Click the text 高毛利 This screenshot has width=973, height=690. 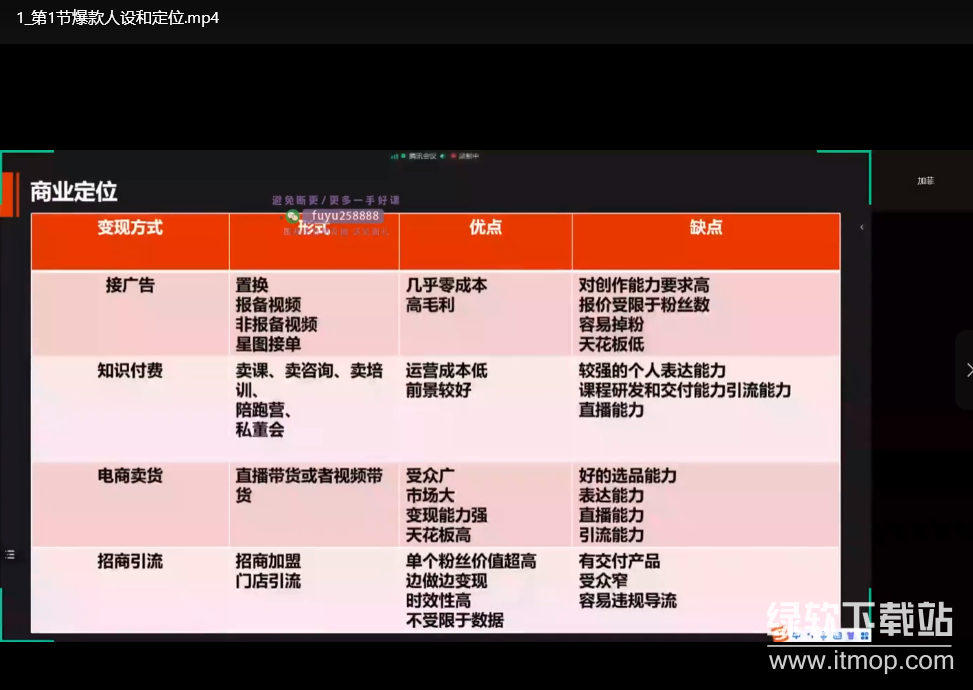click(x=430, y=305)
